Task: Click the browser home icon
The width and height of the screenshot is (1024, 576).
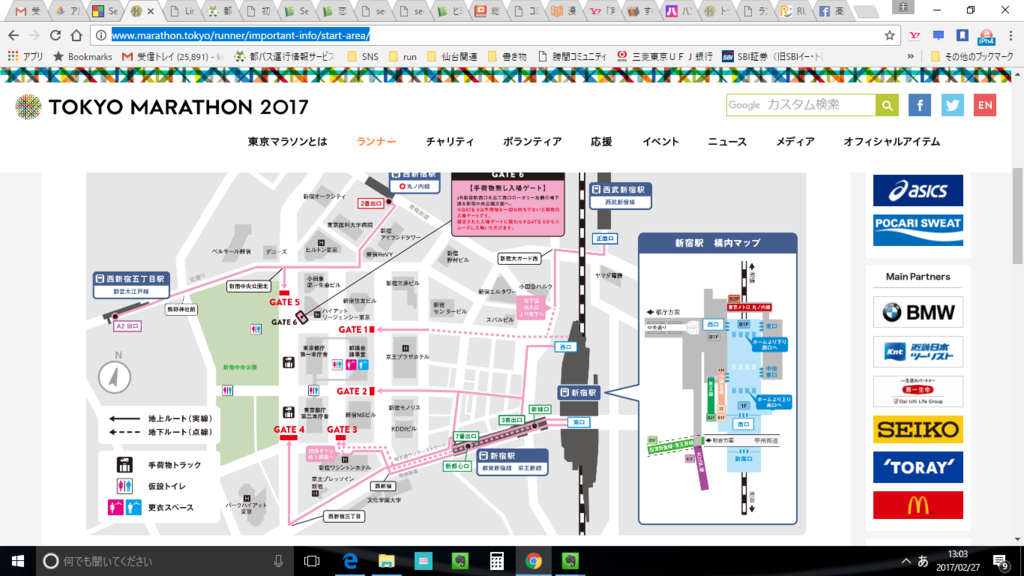Action: [x=76, y=35]
